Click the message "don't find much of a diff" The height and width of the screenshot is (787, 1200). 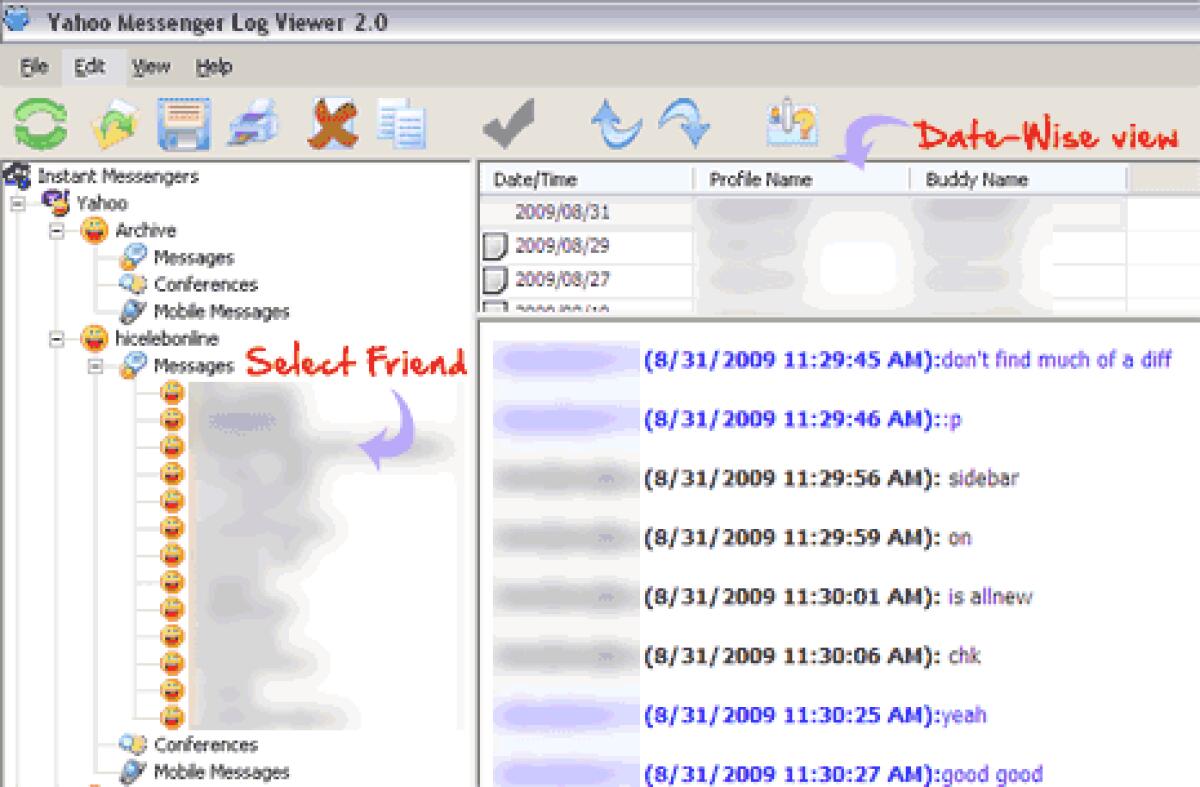pyautogui.click(x=1056, y=360)
